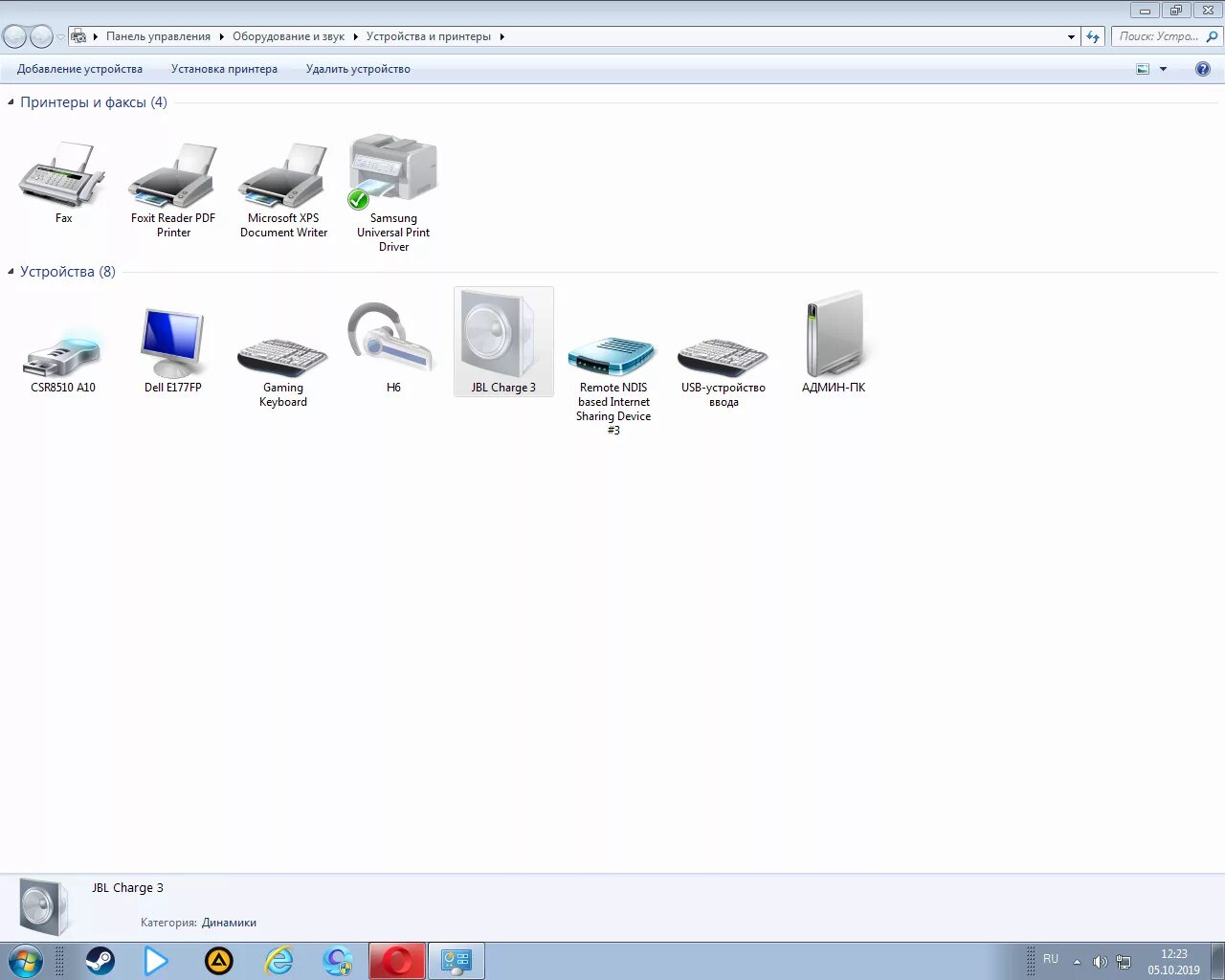Open the blue play media player taskbar icon

[x=156, y=961]
